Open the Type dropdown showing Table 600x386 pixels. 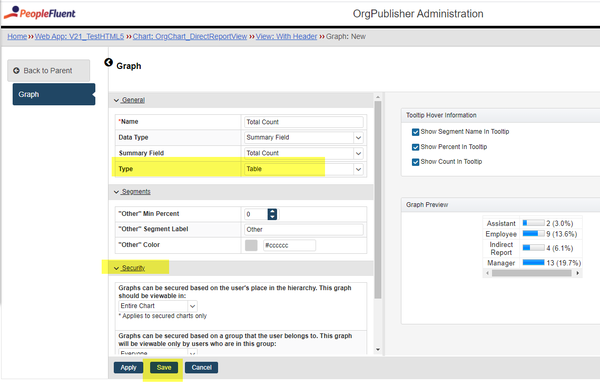pos(303,169)
